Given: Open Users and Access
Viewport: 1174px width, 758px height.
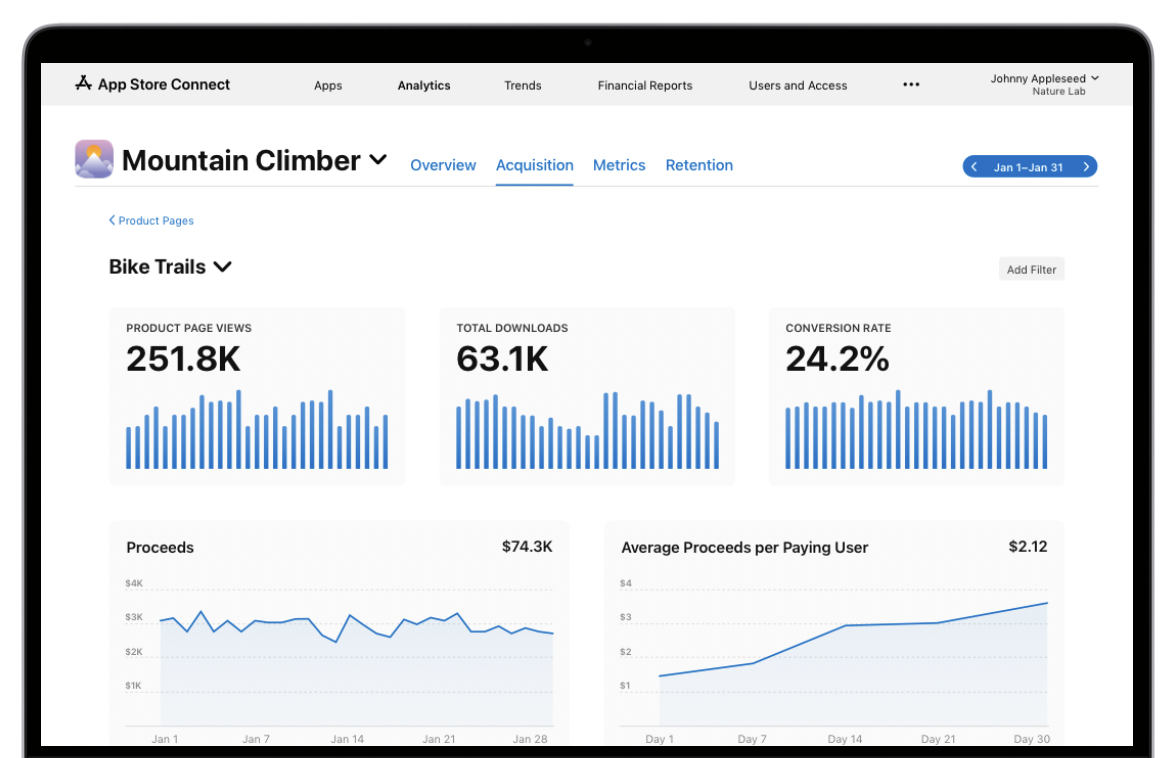Looking at the screenshot, I should [797, 85].
